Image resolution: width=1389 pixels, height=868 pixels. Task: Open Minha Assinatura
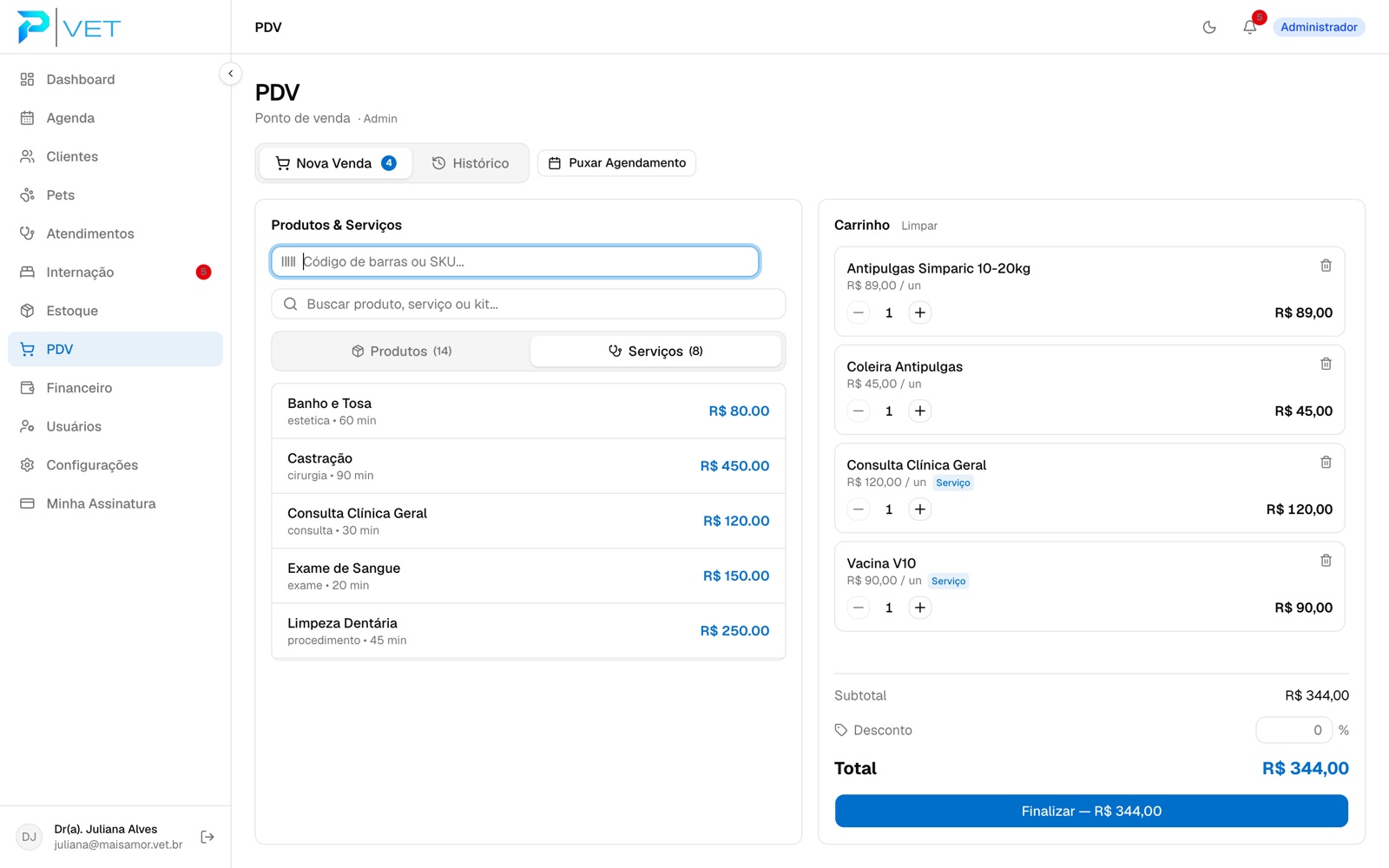(115, 503)
